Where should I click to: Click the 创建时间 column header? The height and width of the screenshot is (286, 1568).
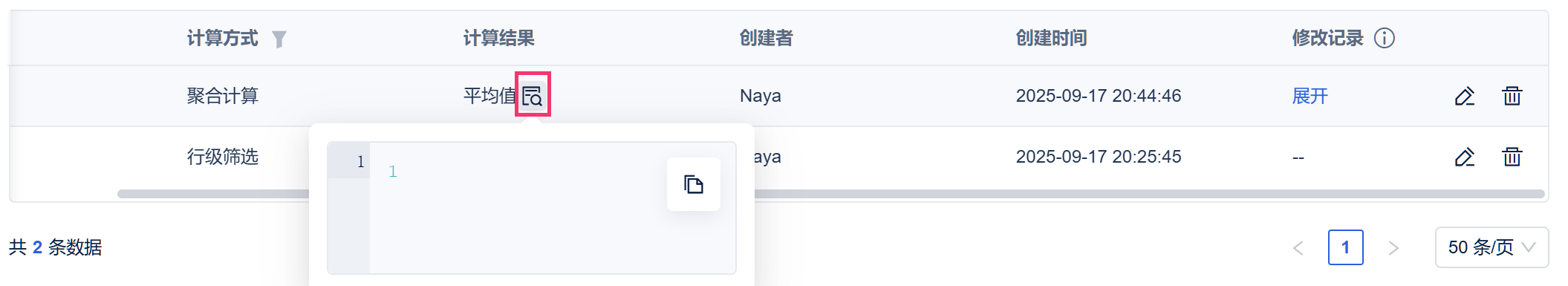pos(1052,38)
